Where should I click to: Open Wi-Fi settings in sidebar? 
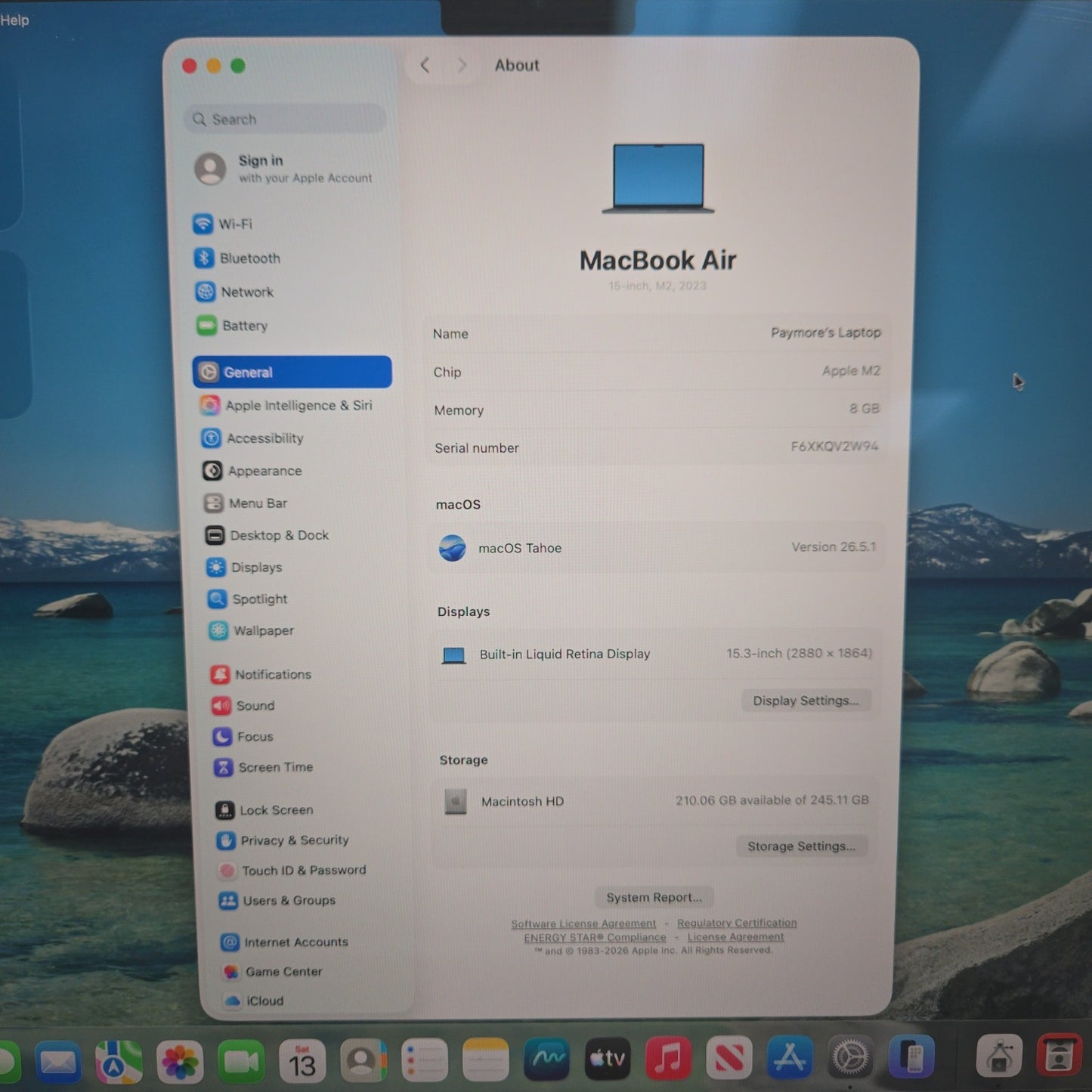(x=223, y=224)
